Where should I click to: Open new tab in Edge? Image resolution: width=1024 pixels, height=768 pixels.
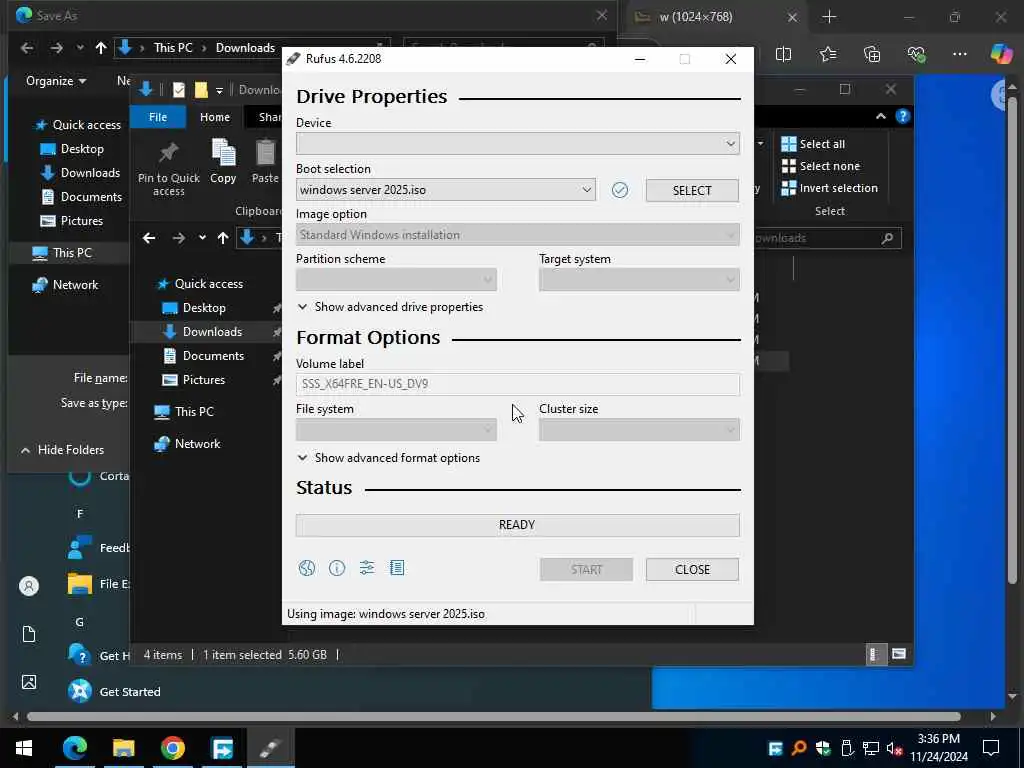pyautogui.click(x=829, y=17)
